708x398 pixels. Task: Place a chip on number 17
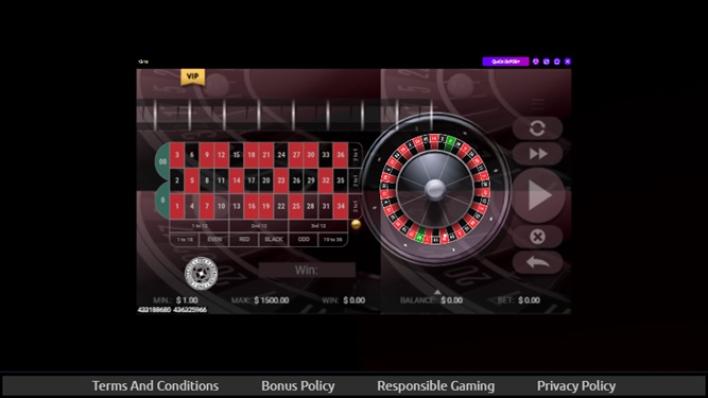[x=251, y=180]
